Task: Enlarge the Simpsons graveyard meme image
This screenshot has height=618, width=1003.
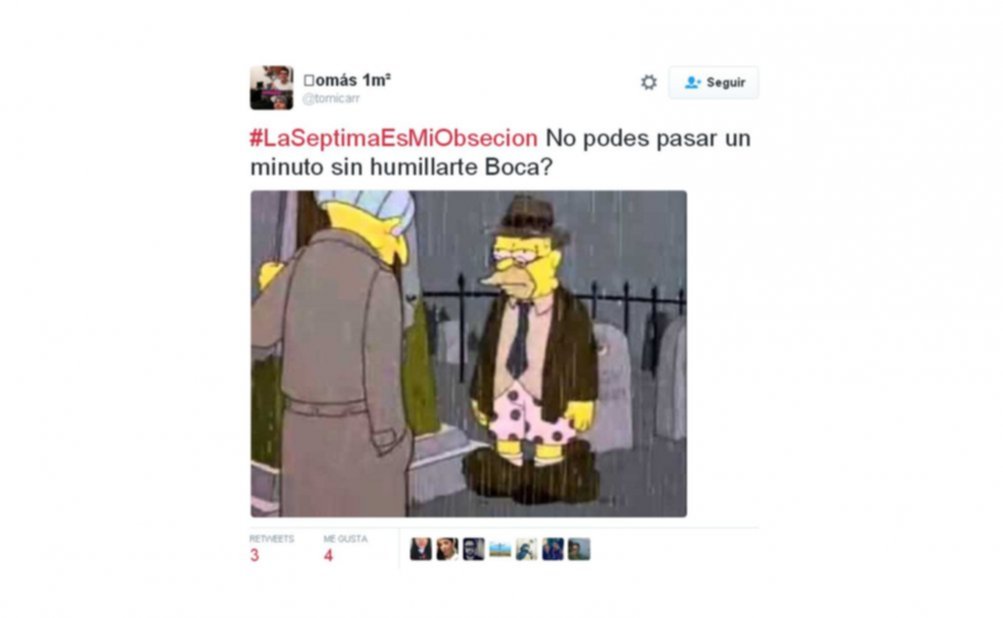Action: point(468,353)
